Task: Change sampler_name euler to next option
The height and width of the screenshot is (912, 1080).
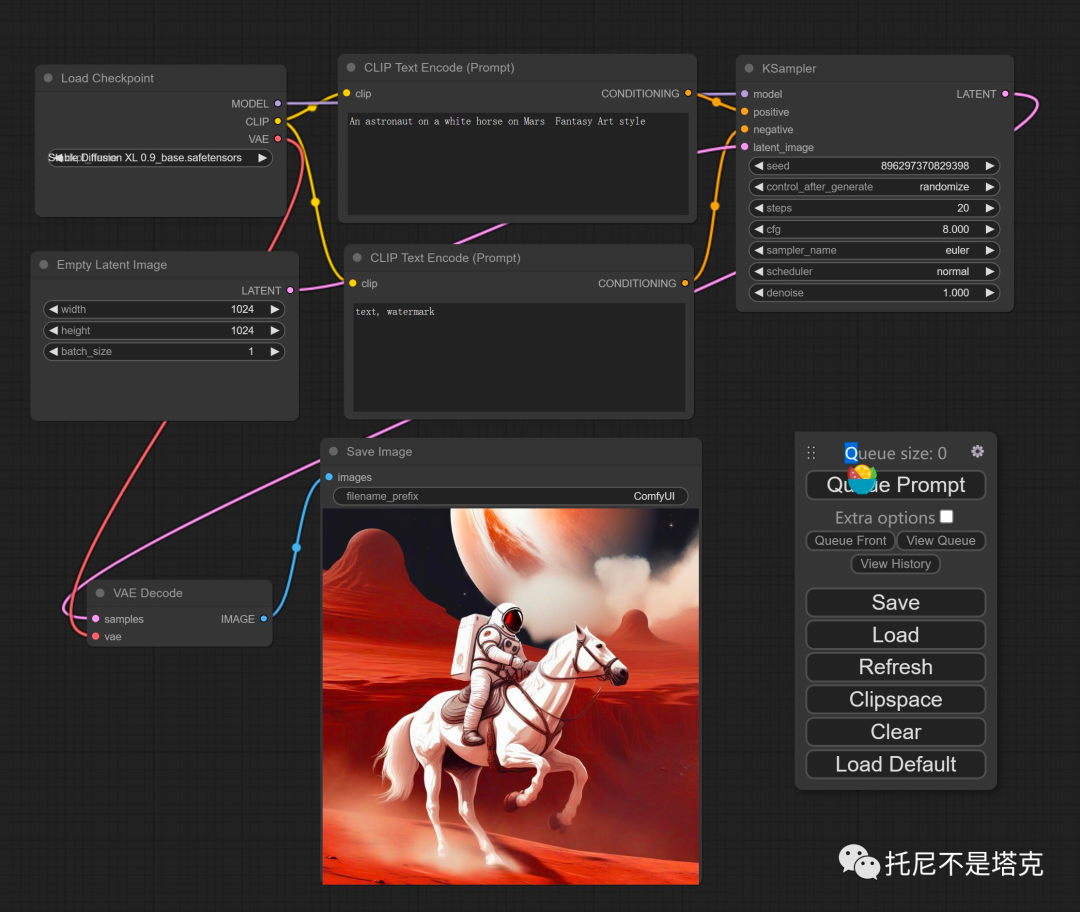Action: [x=990, y=250]
